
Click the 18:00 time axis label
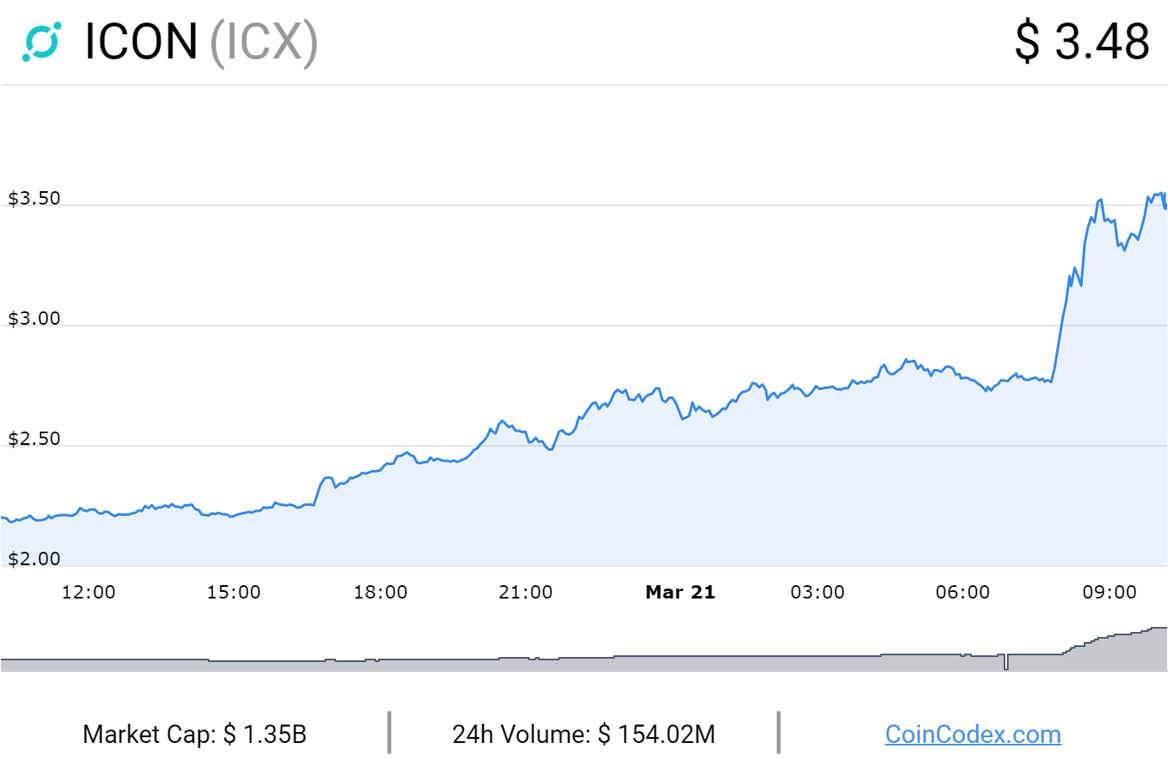tap(380, 592)
